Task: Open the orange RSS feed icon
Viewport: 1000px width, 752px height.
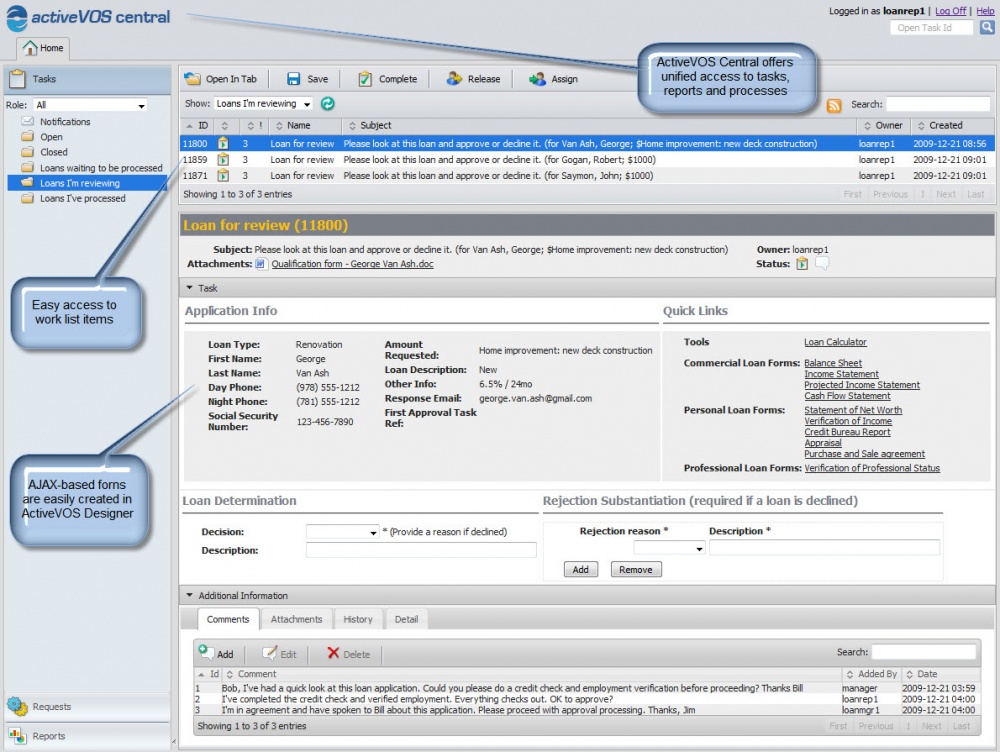Action: pos(834,105)
